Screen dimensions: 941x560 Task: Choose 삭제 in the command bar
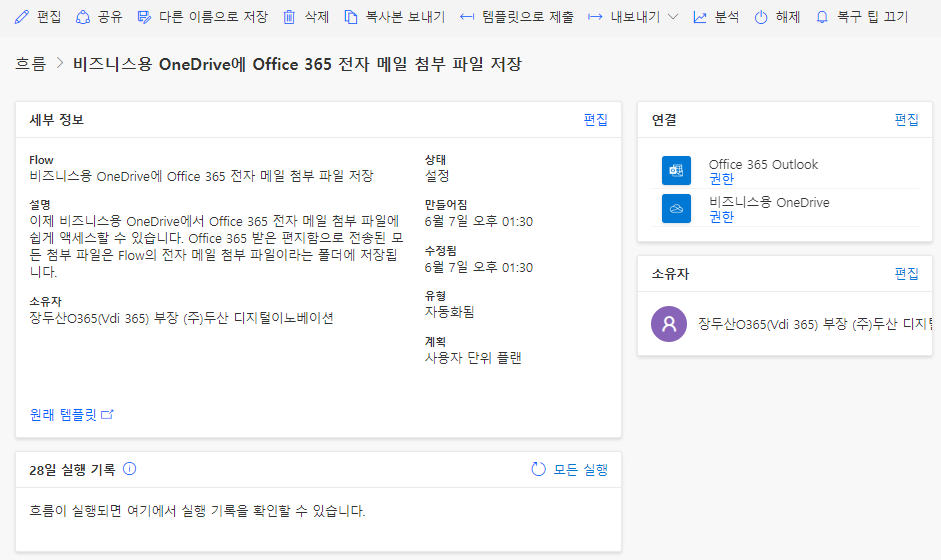point(317,17)
